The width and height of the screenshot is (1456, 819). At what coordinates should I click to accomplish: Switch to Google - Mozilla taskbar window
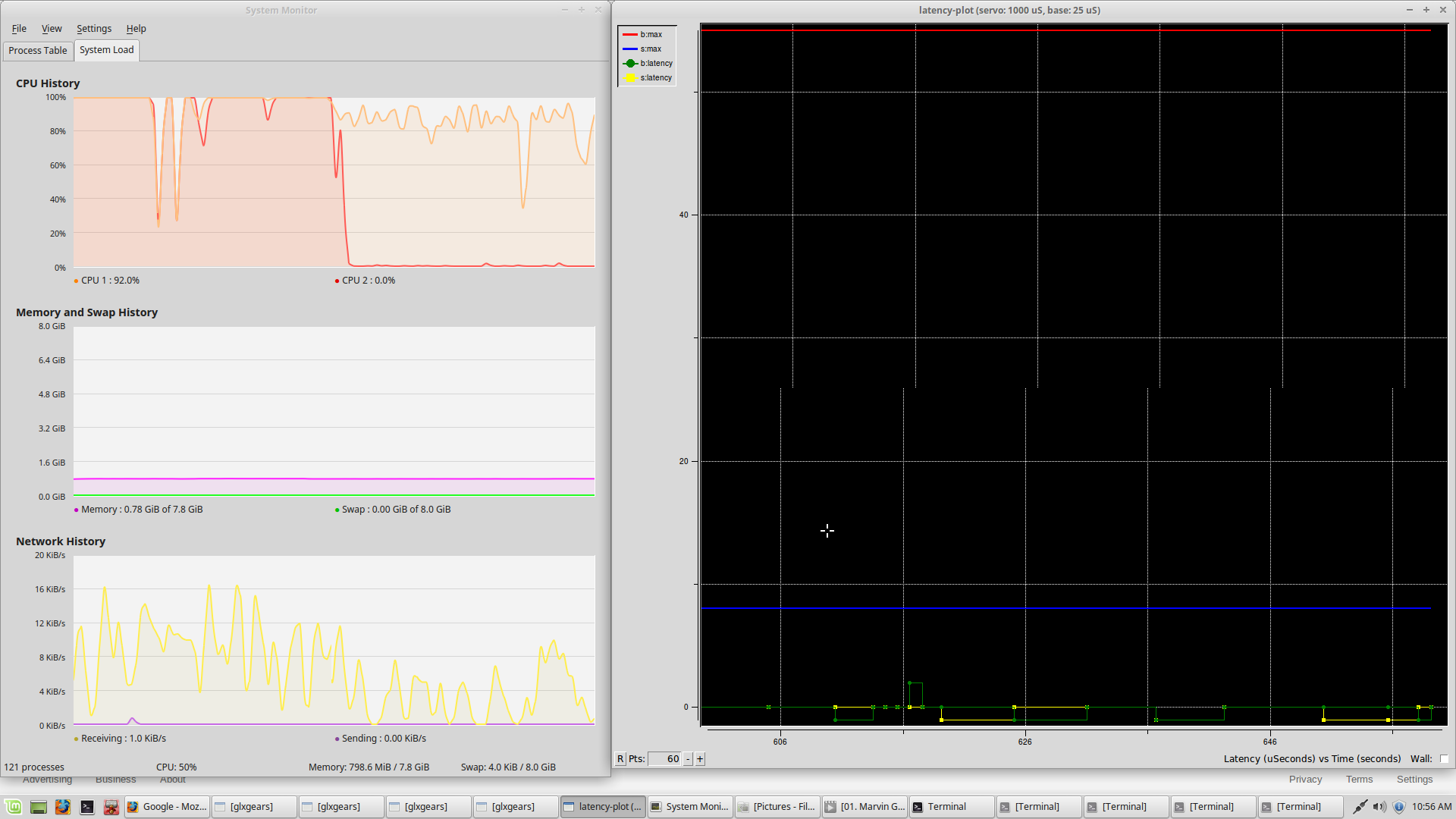(x=167, y=807)
